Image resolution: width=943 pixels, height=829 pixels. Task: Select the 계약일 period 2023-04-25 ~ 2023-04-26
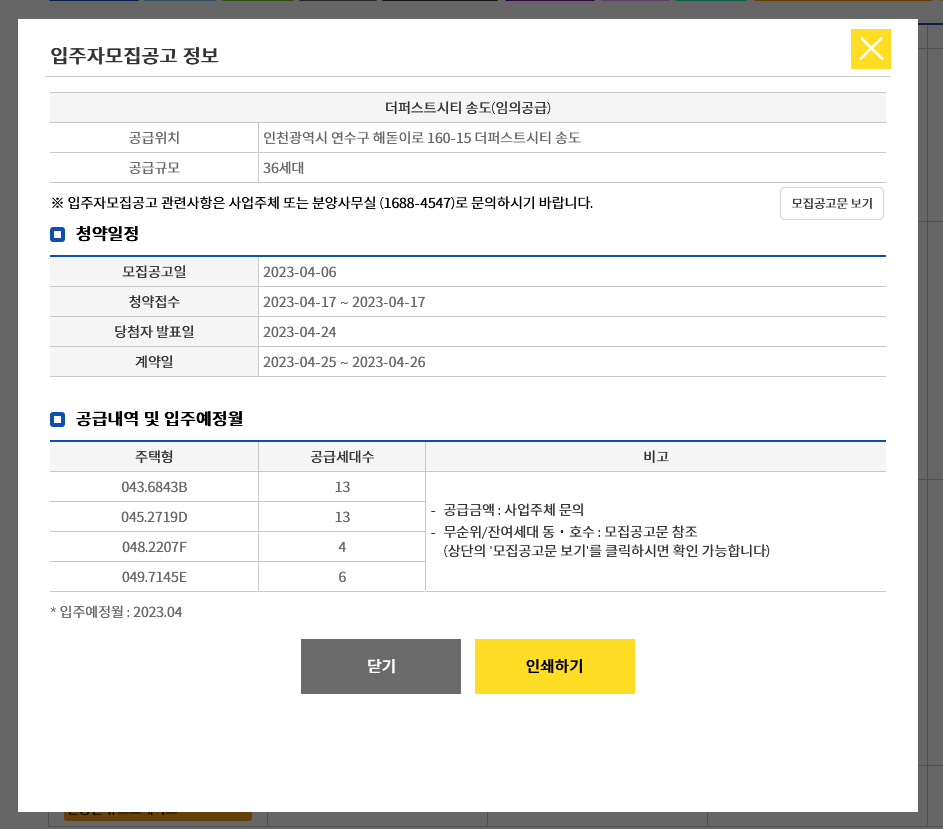[x=344, y=362]
